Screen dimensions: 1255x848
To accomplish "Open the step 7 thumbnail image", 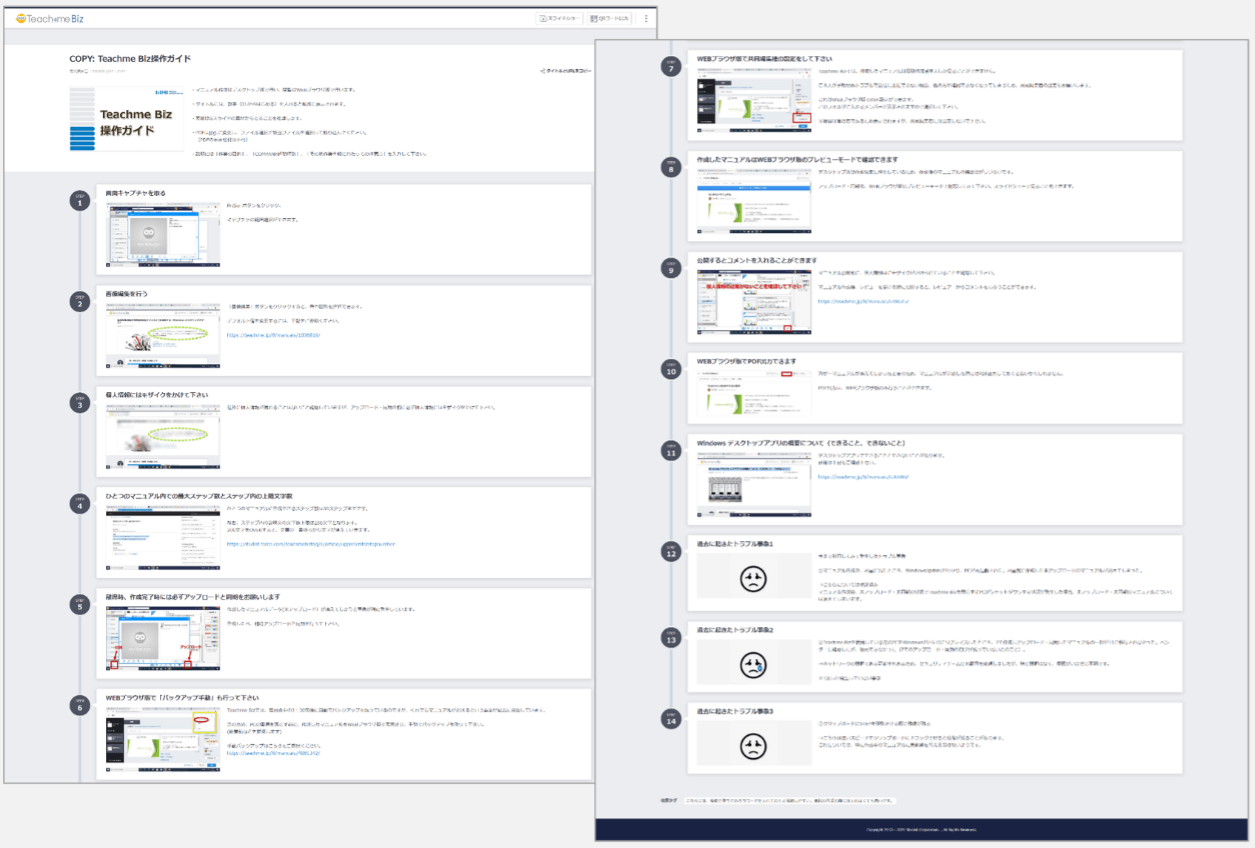I will tap(754, 100).
